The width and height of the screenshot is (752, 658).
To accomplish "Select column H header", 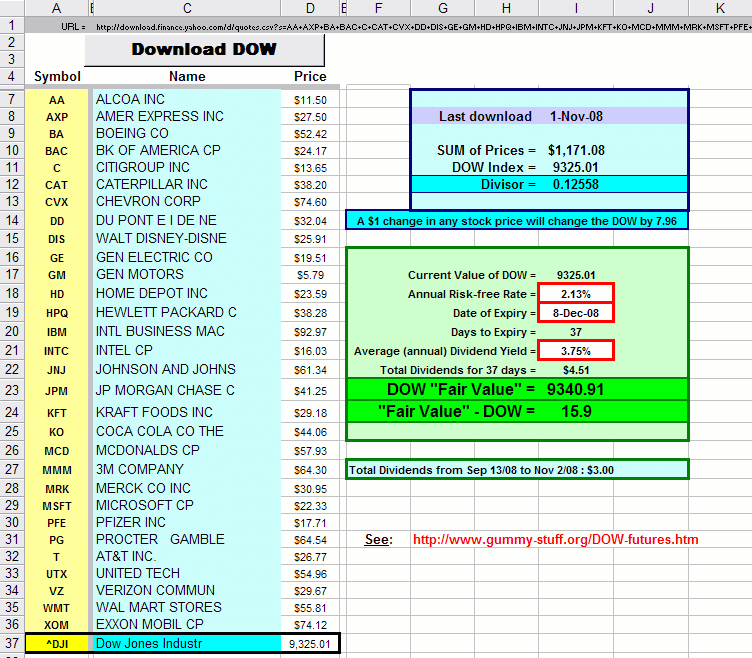I will tap(506, 8).
